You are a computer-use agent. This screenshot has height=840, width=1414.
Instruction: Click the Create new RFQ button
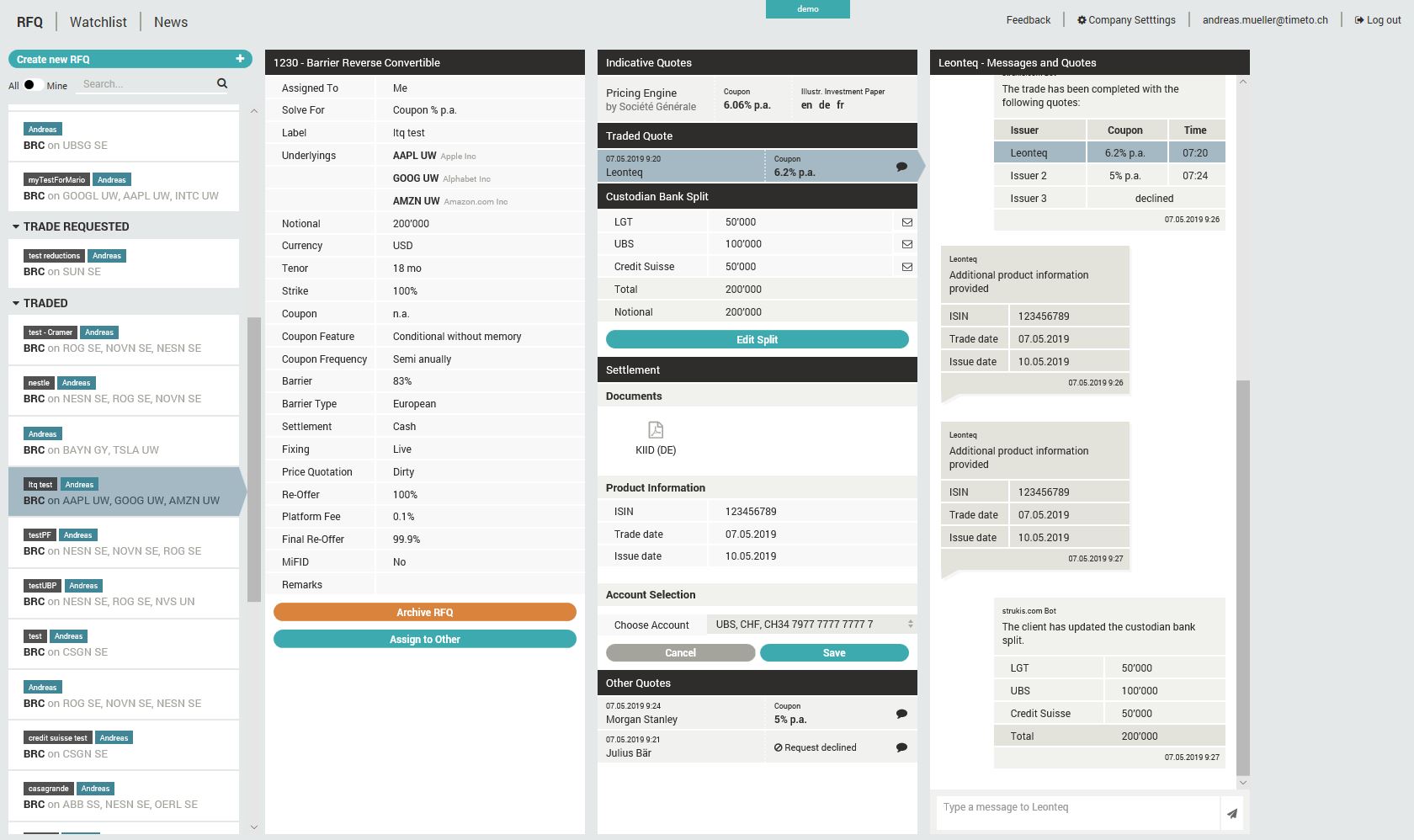[130, 59]
